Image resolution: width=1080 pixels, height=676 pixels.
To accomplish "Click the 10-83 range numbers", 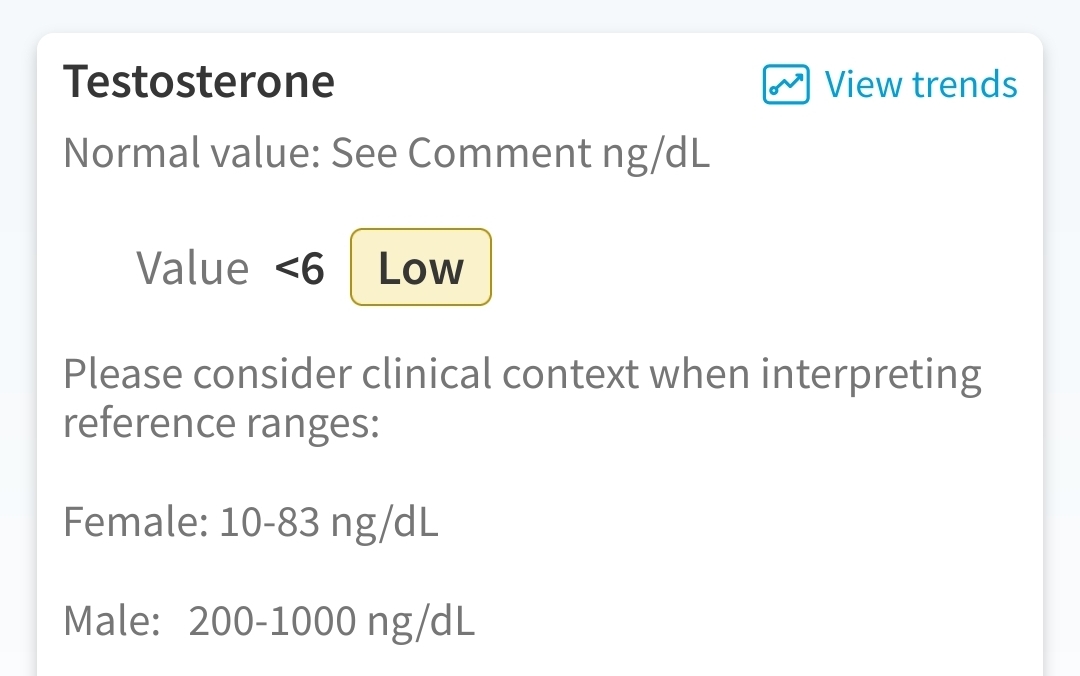I will pos(269,522).
